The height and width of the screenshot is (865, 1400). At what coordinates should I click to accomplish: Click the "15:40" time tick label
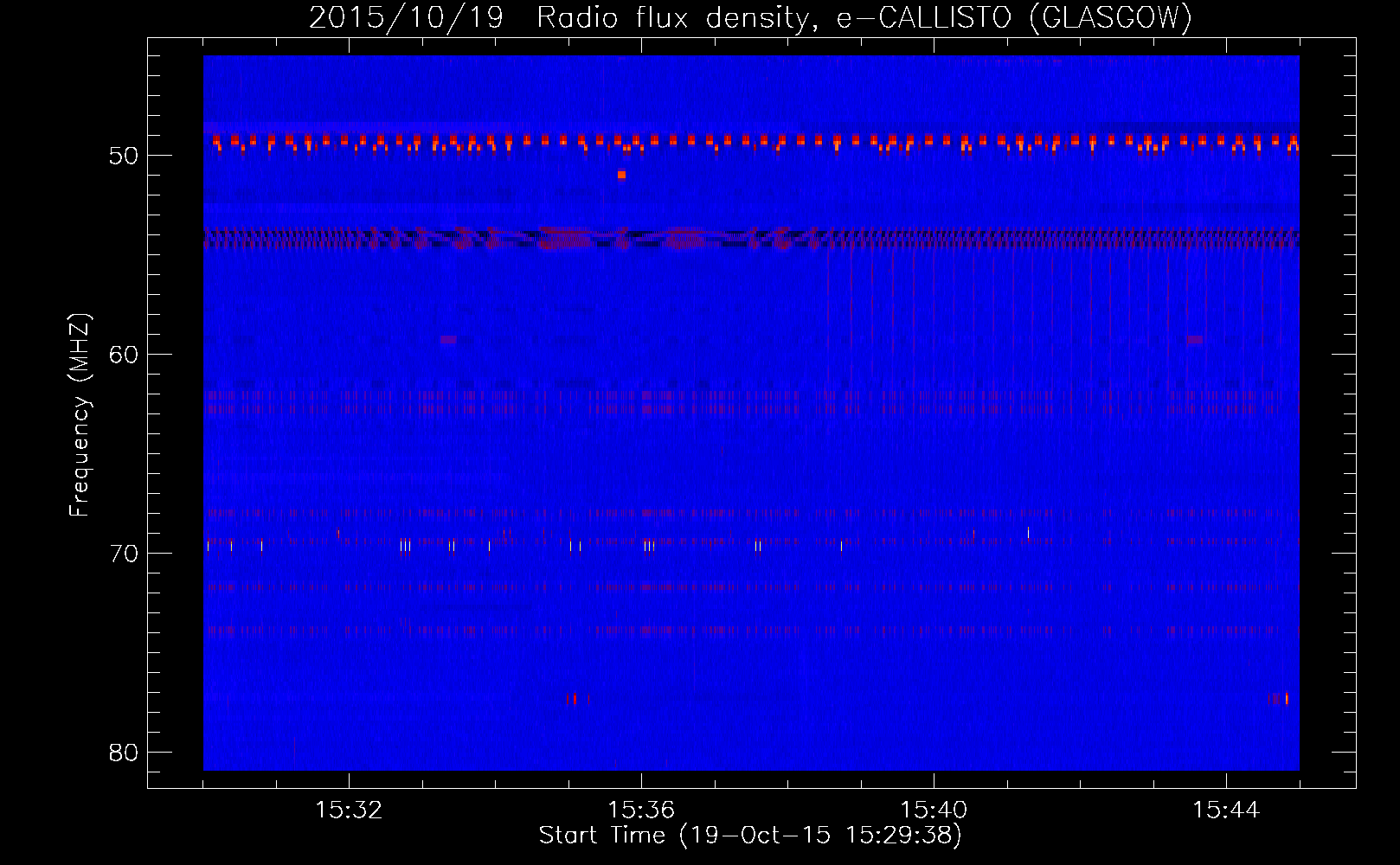[x=934, y=811]
